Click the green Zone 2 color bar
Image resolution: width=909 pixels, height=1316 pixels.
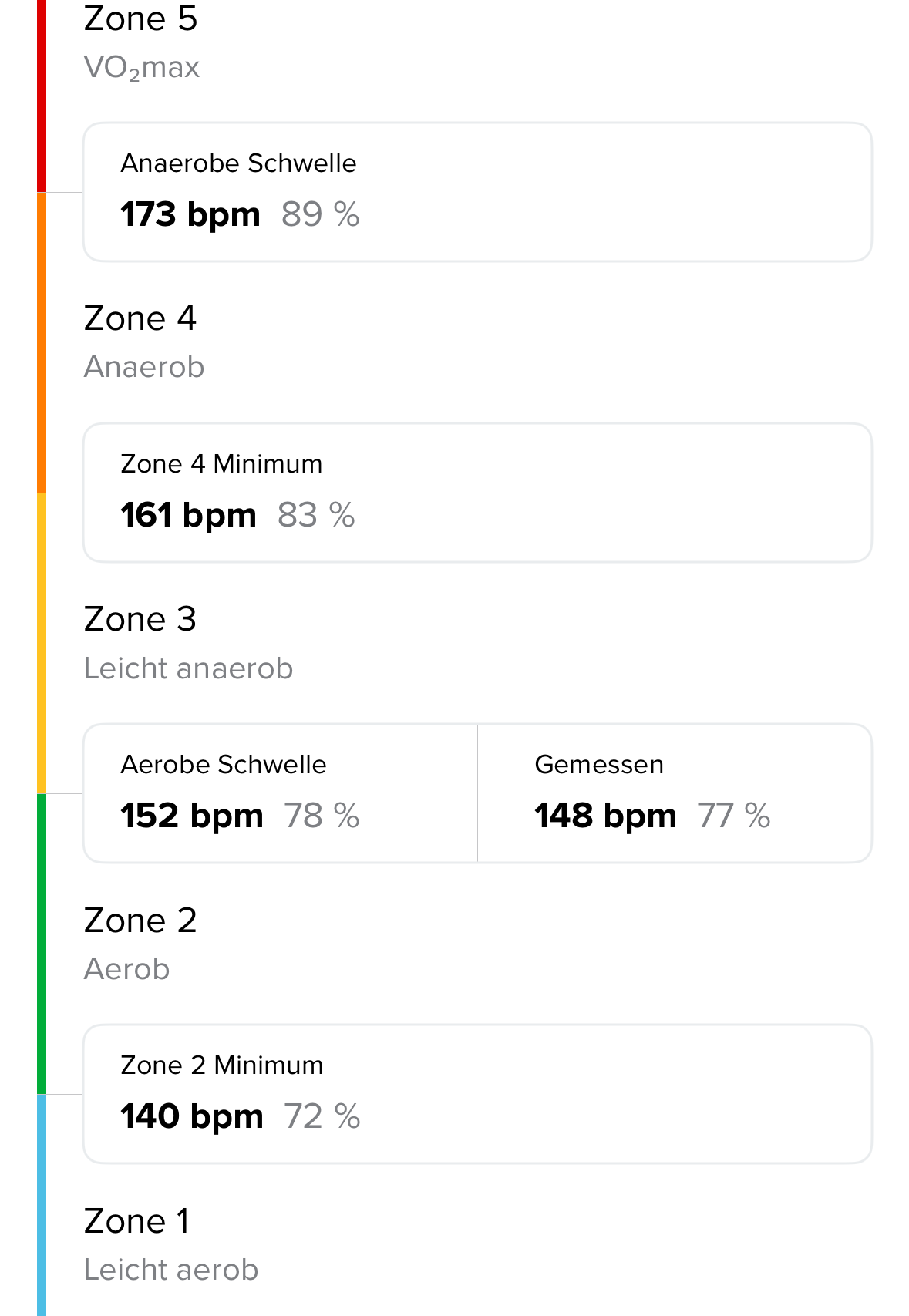pos(42,944)
